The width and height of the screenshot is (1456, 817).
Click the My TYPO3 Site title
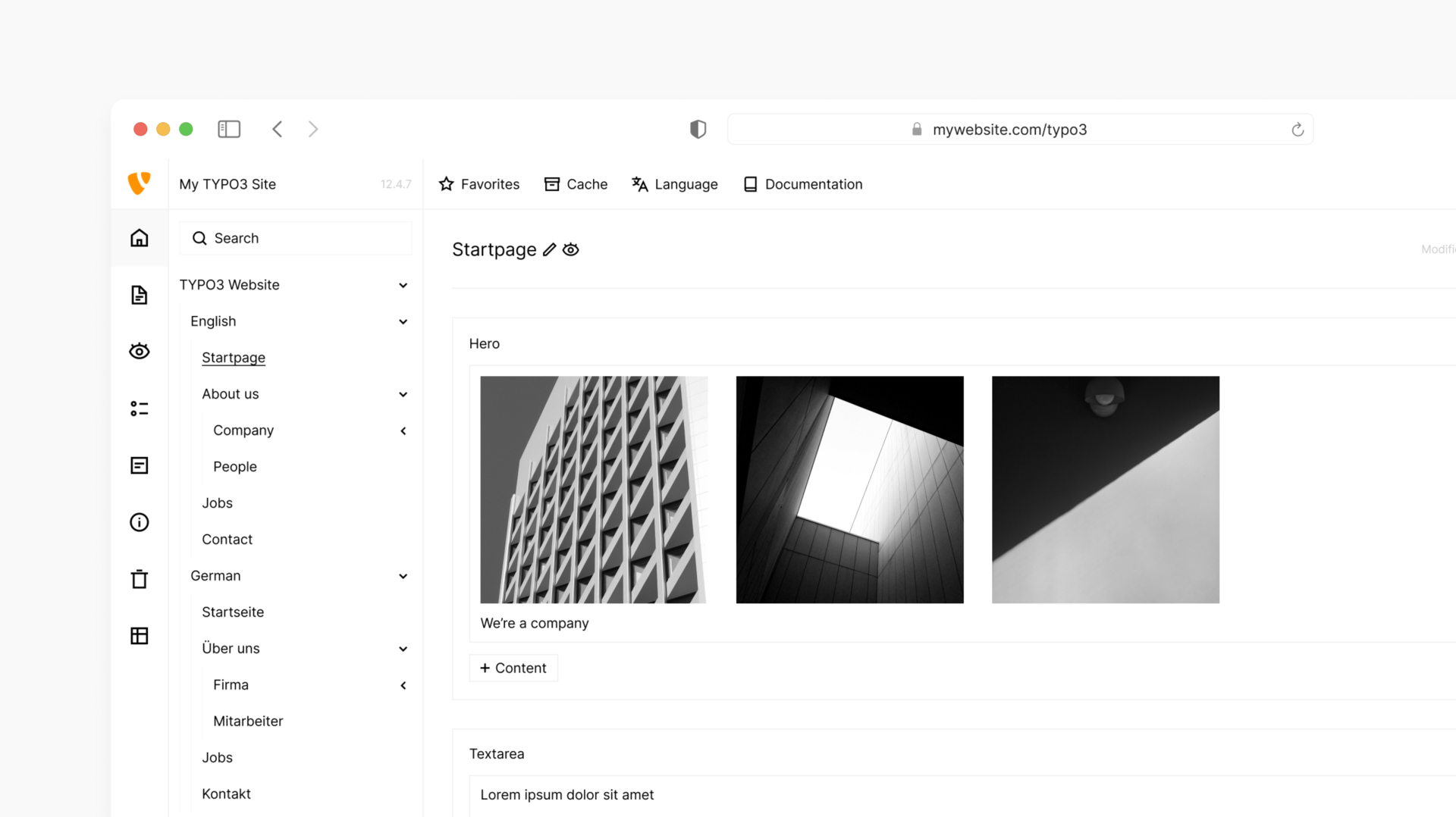(x=227, y=184)
